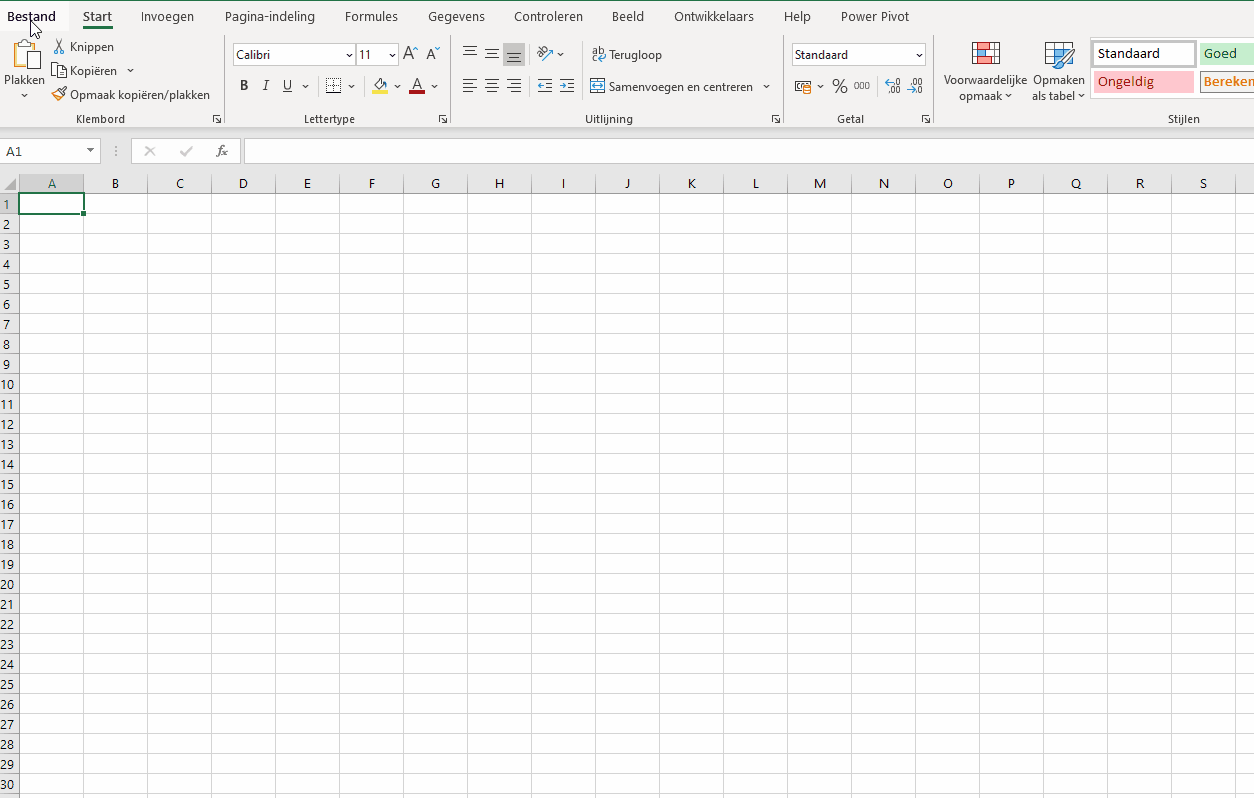Click Opmaken als tabel
Image resolution: width=1254 pixels, height=798 pixels.
[x=1057, y=70]
